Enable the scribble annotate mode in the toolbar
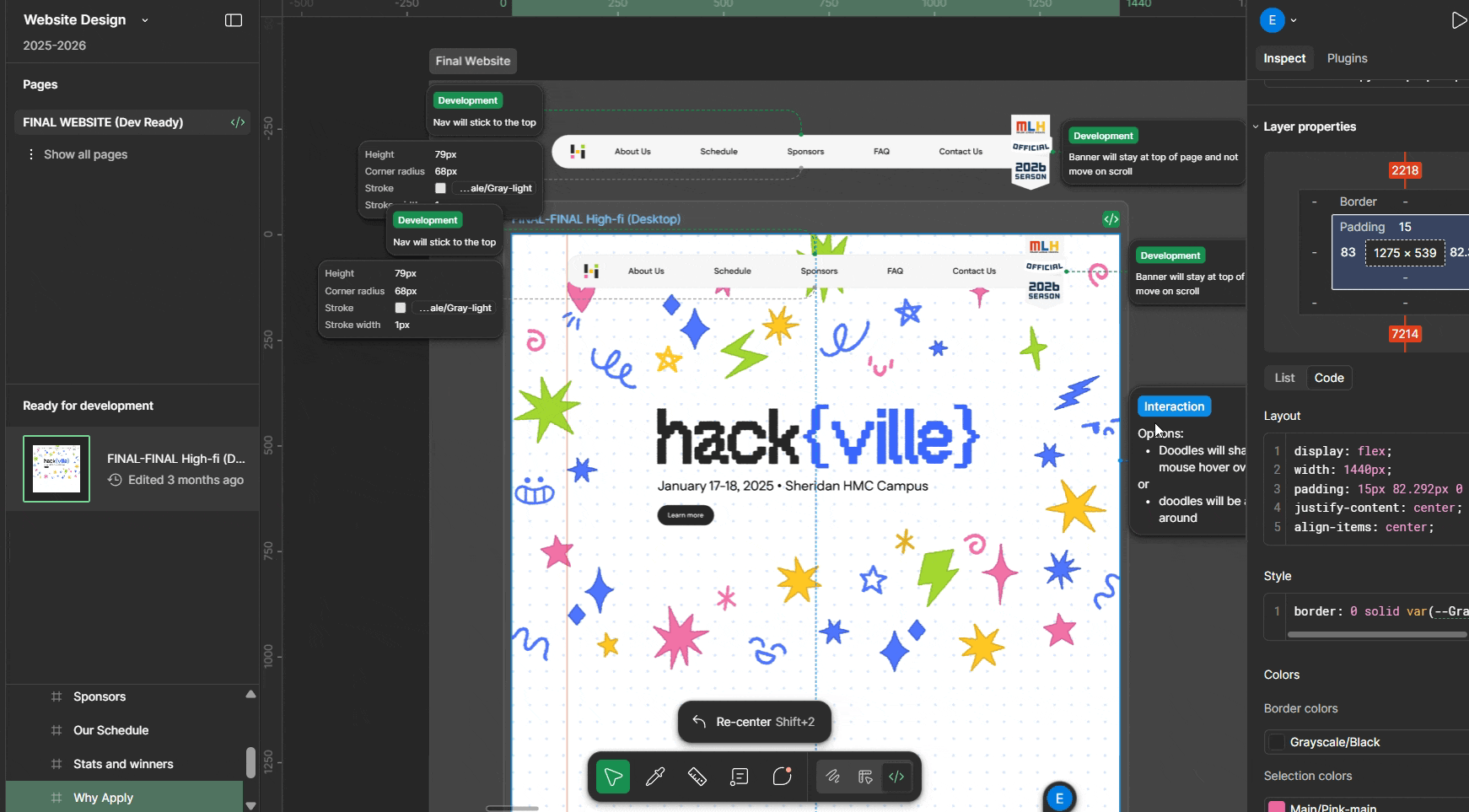 (834, 777)
